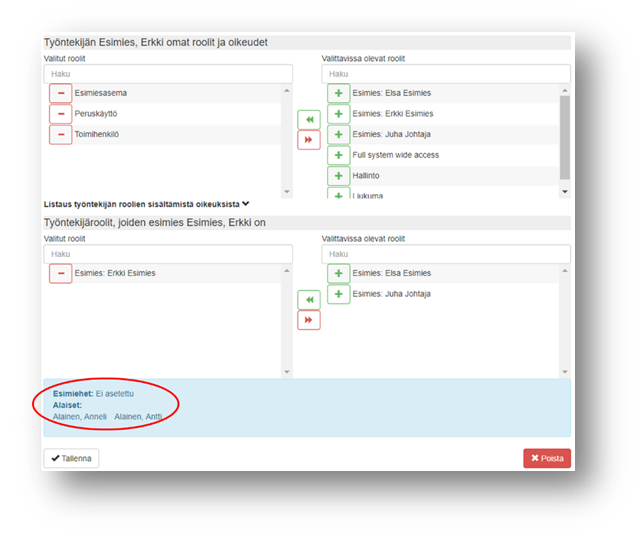Remove Peruskäyttö role with minus icon
The width and height of the screenshot is (640, 536).
61,114
